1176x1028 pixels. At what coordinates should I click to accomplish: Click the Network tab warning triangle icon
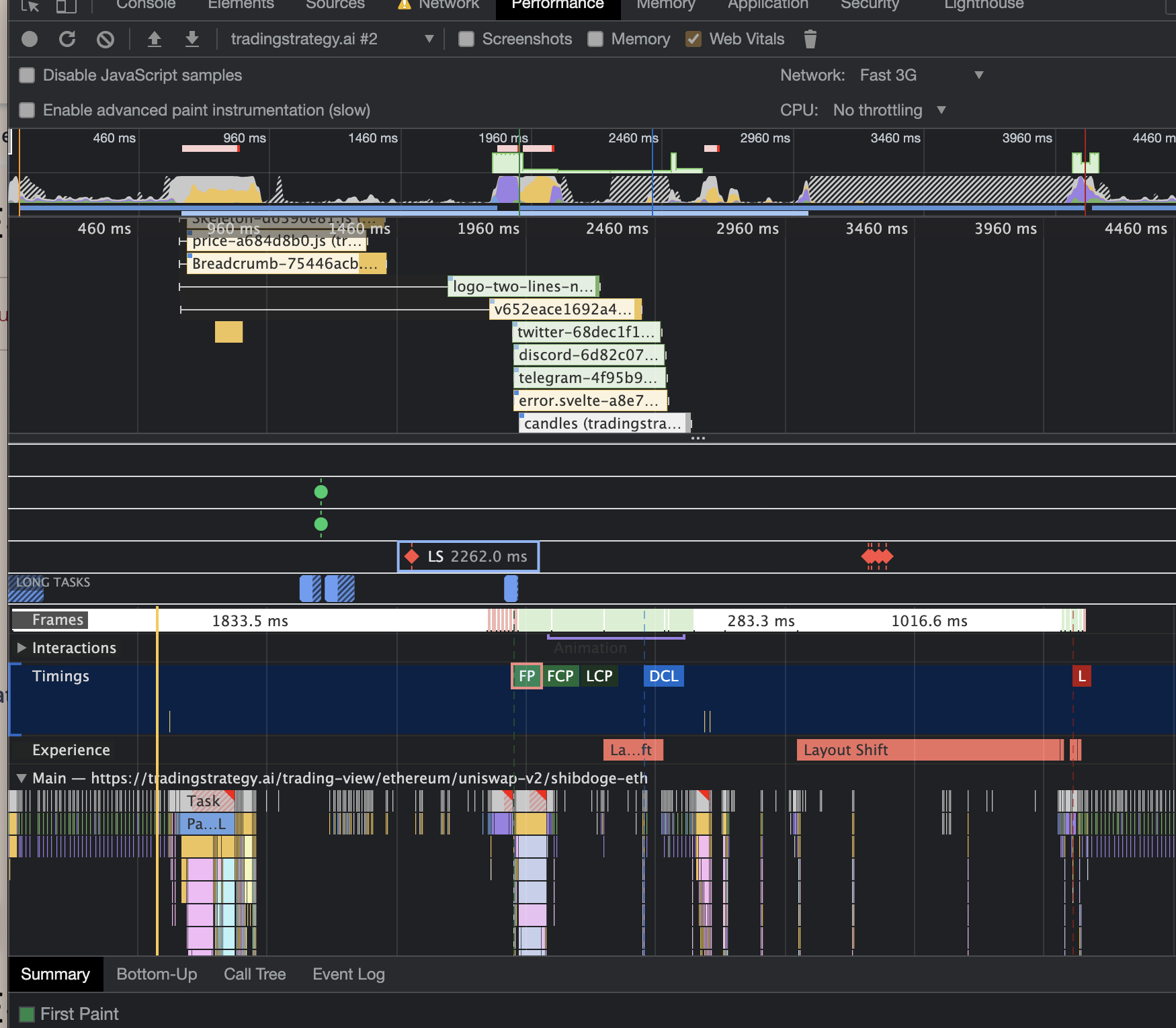pyautogui.click(x=404, y=4)
